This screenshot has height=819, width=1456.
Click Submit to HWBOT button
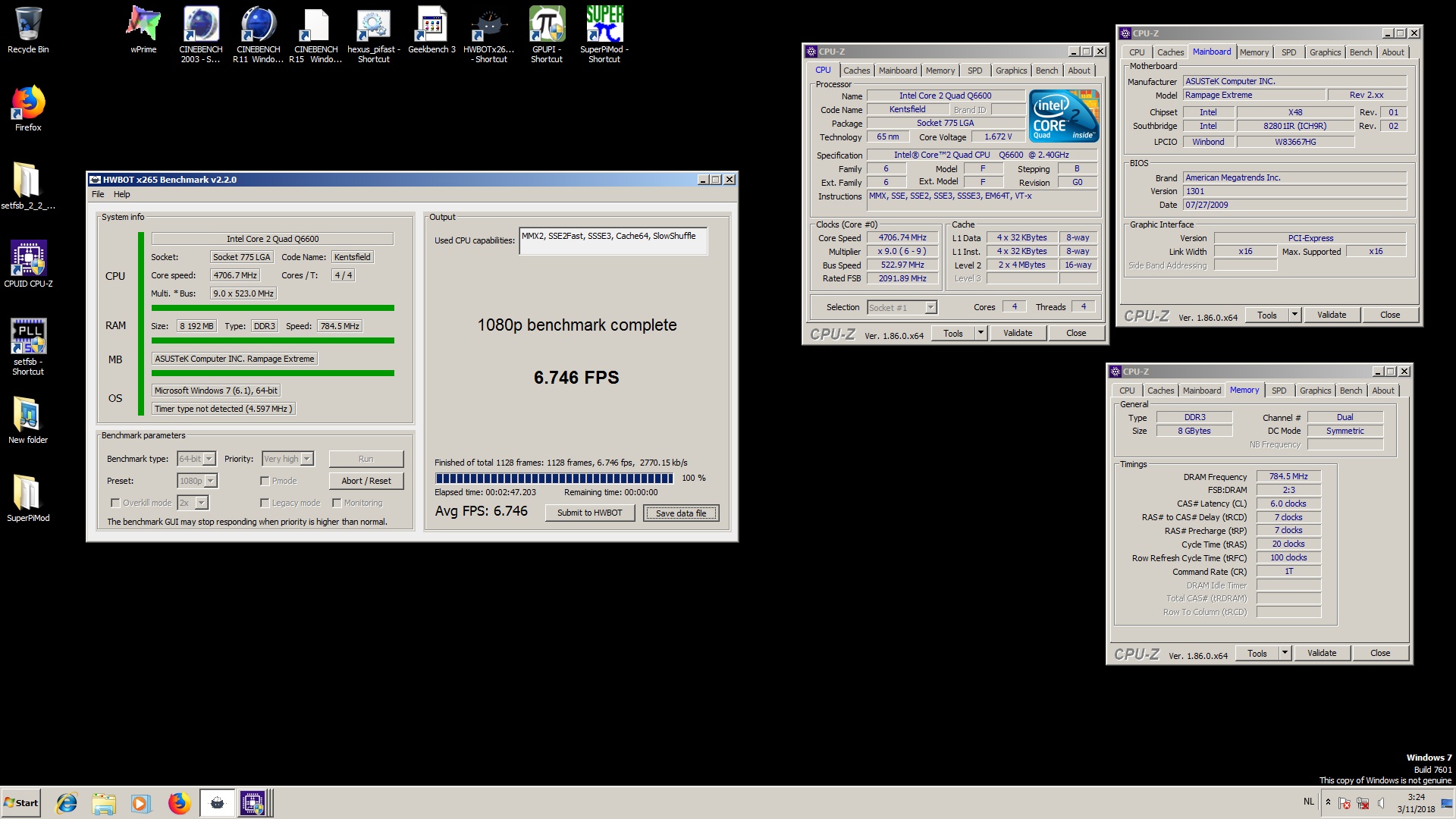click(590, 513)
